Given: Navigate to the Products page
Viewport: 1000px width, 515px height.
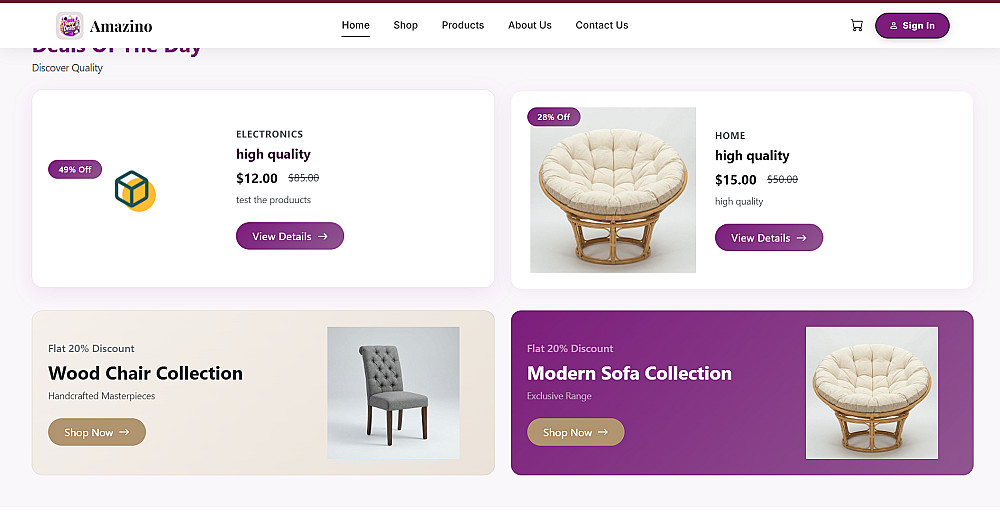Looking at the screenshot, I should (462, 25).
